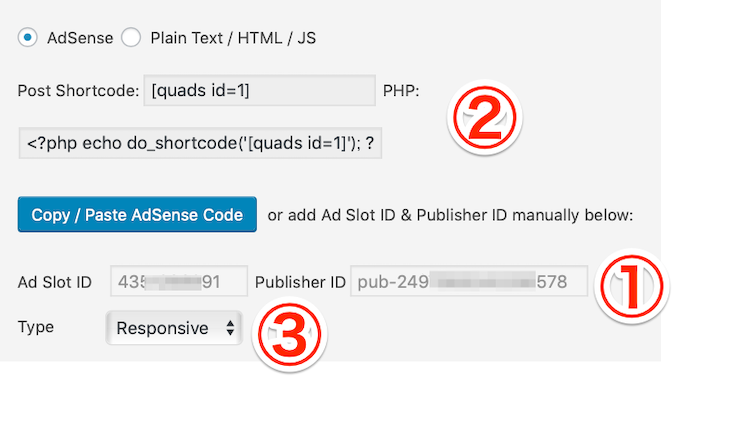Click the red circled number 2 marker
The width and height of the screenshot is (730, 425).
coord(485,117)
